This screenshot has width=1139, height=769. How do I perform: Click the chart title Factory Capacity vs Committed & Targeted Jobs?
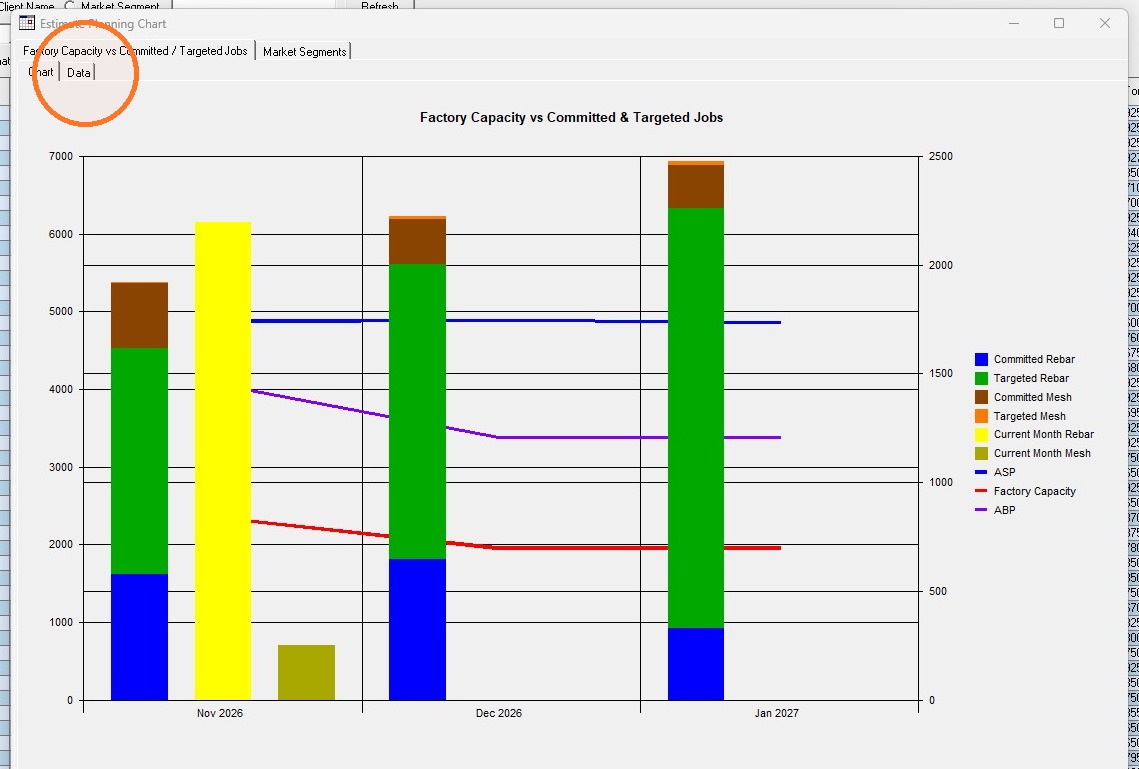tap(572, 118)
